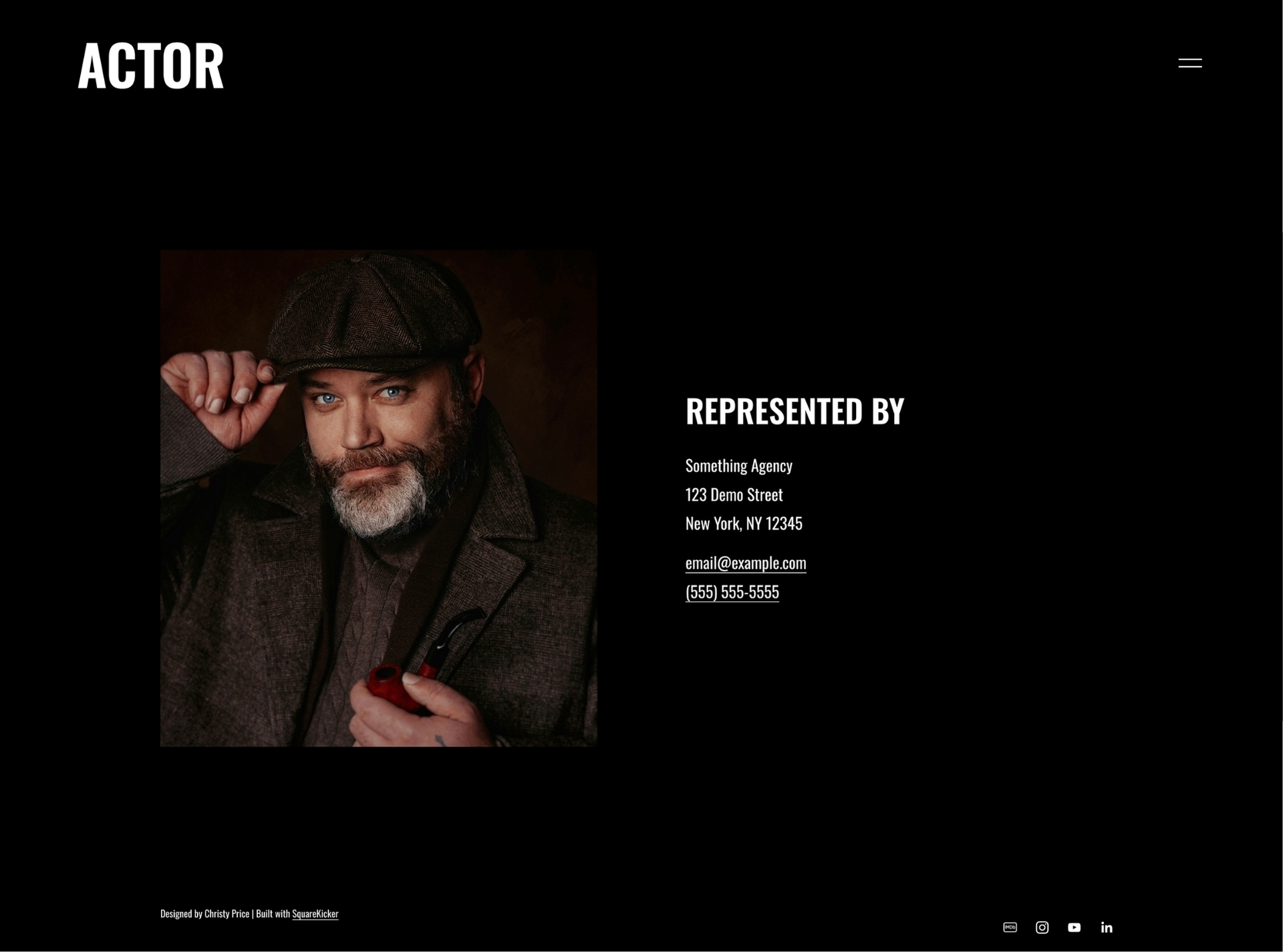1283x952 pixels.
Task: Select the Something Agency text line
Action: pos(738,466)
